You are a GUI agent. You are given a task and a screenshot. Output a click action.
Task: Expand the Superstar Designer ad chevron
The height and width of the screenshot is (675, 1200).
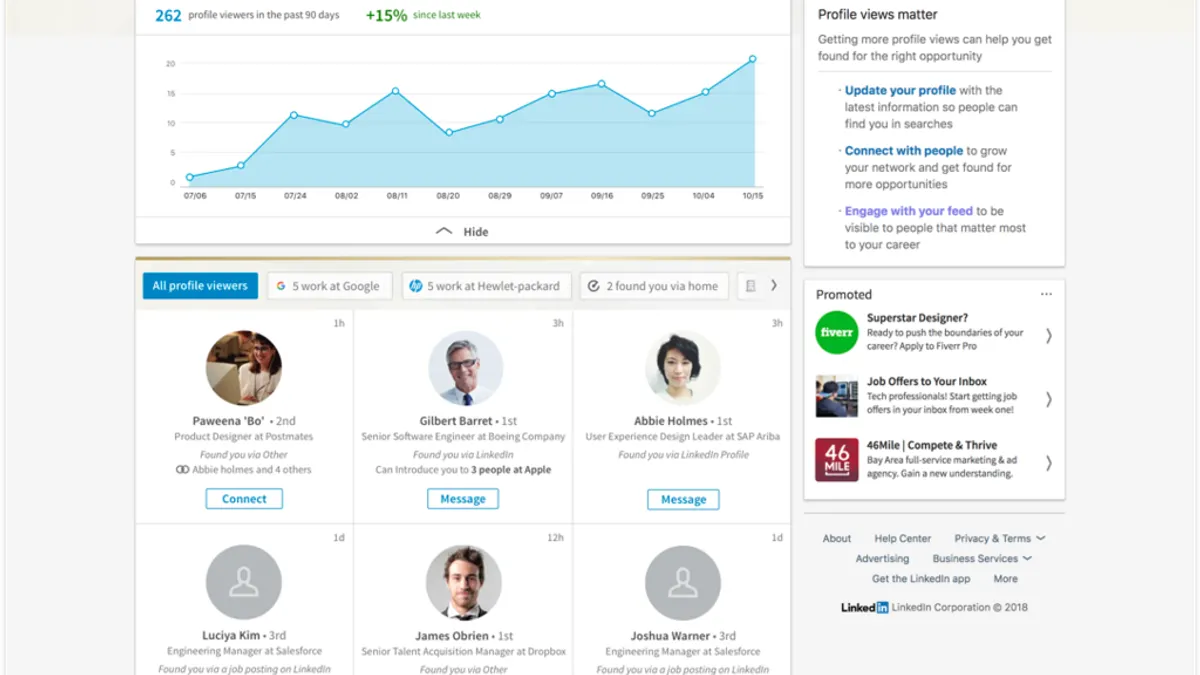pos(1048,336)
